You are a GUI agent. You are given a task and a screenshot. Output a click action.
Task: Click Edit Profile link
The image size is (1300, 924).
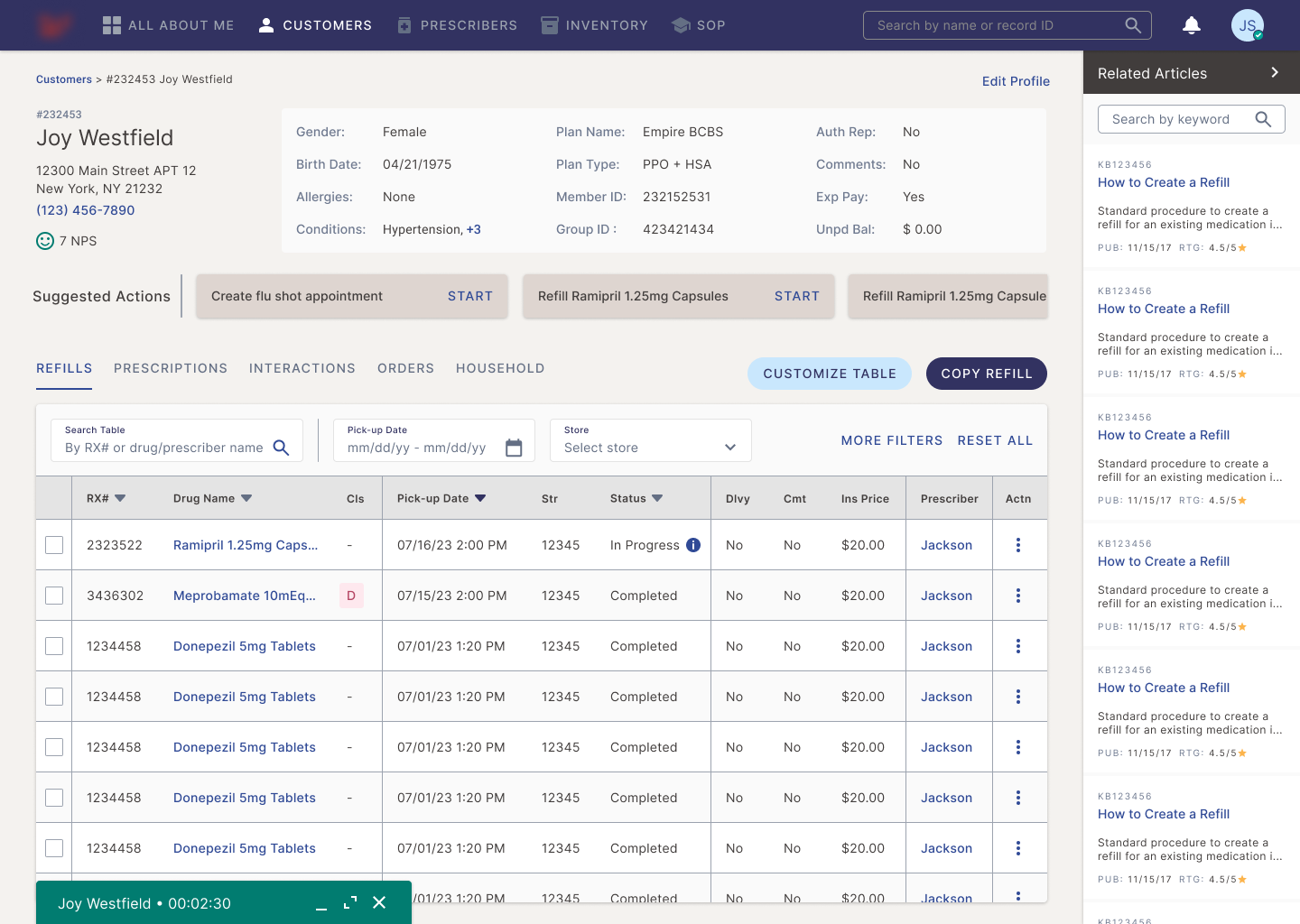[1016, 81]
